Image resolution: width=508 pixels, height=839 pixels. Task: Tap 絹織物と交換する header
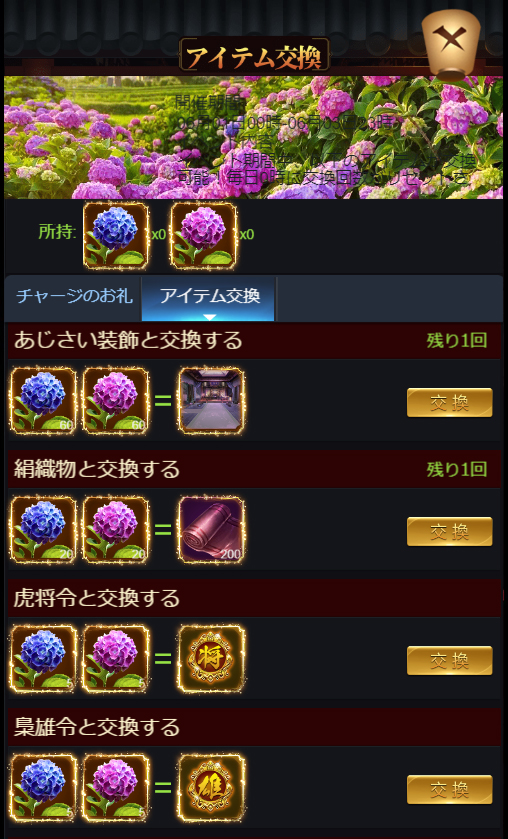[97, 469]
